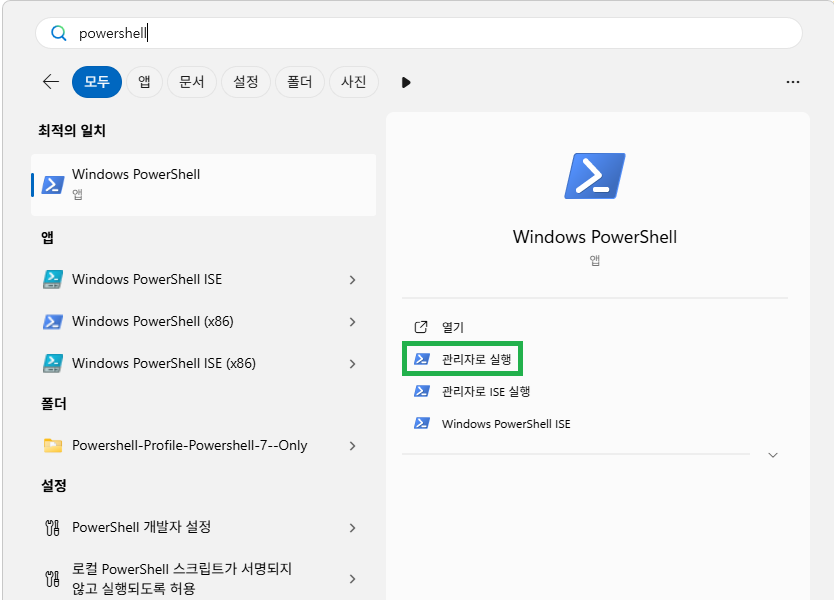Click the powershell search input field
This screenshot has width=834, height=600.
pos(419,33)
